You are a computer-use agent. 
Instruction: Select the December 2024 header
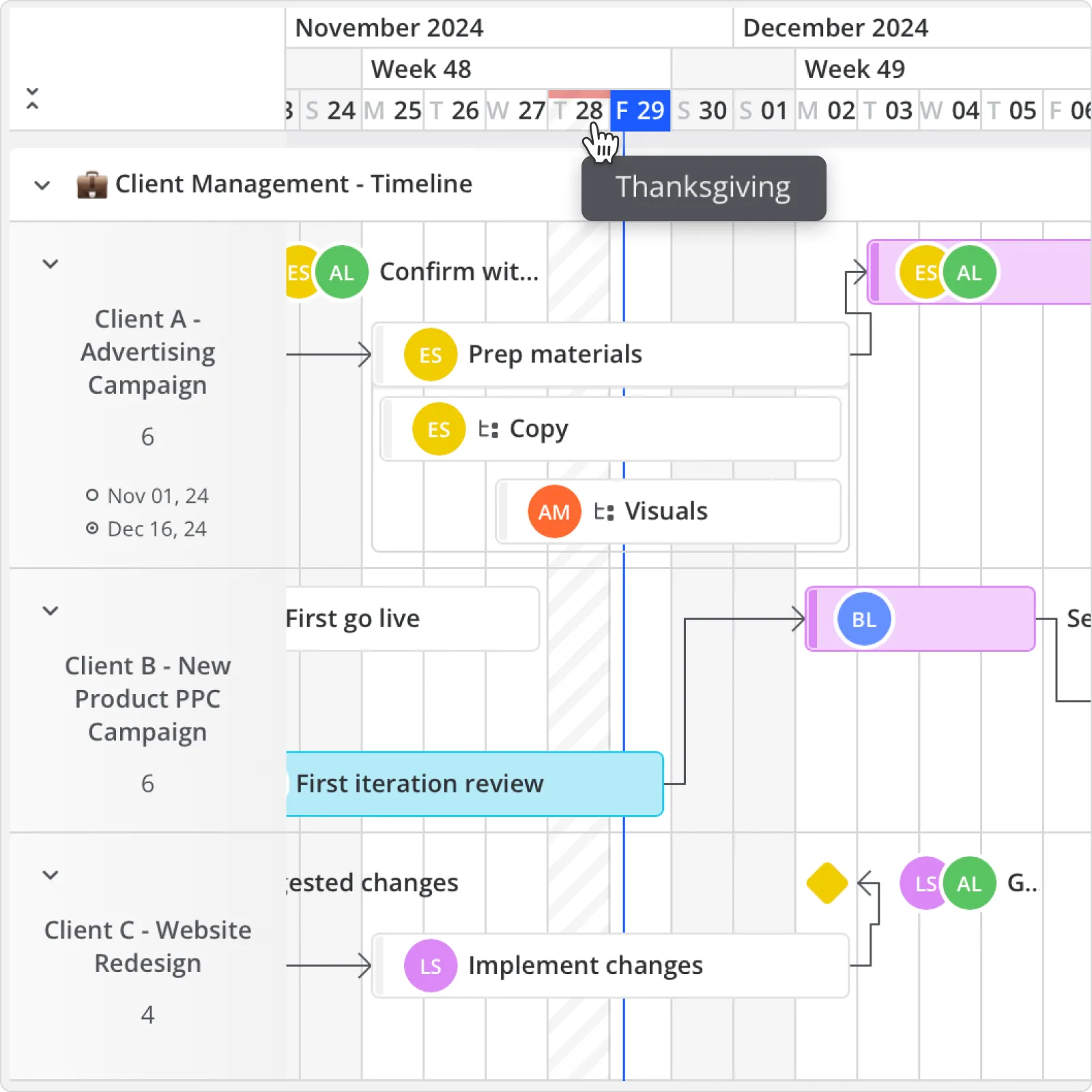(x=835, y=27)
